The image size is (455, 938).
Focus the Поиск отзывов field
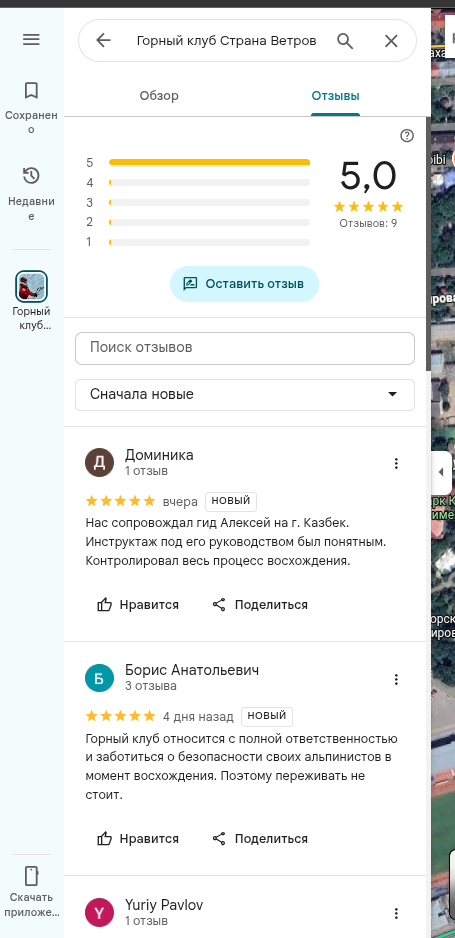click(x=245, y=348)
